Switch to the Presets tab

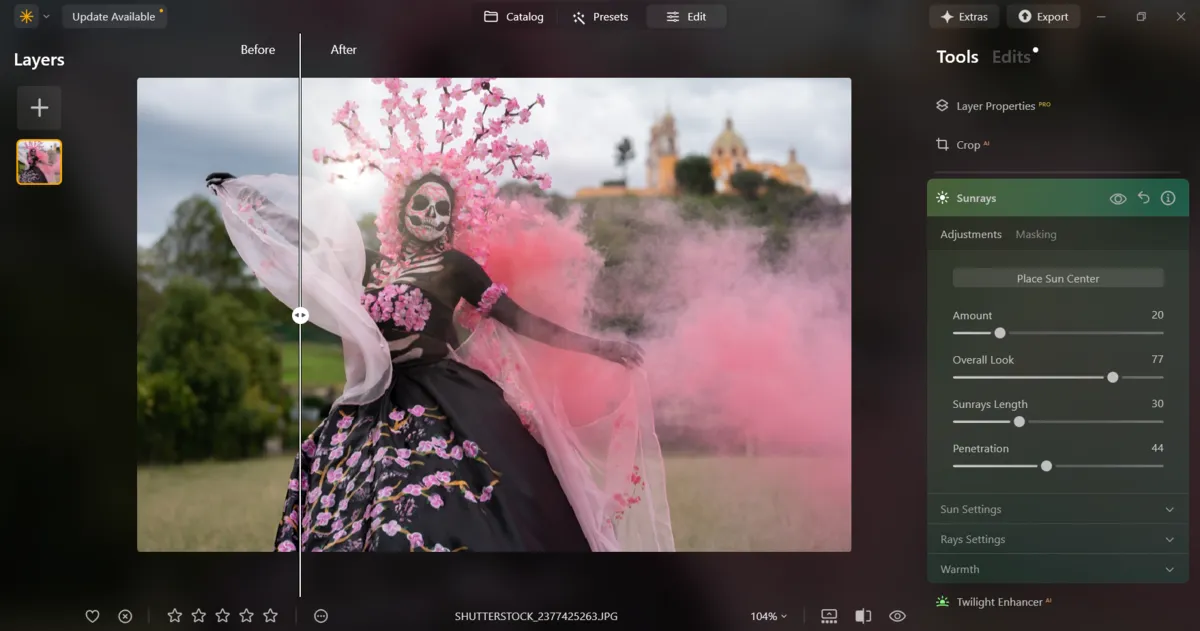[600, 16]
